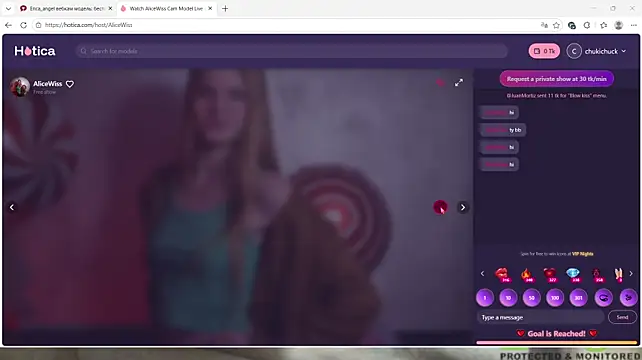
Task: Expand video to fullscreen with arrows icon
Action: tap(459, 83)
